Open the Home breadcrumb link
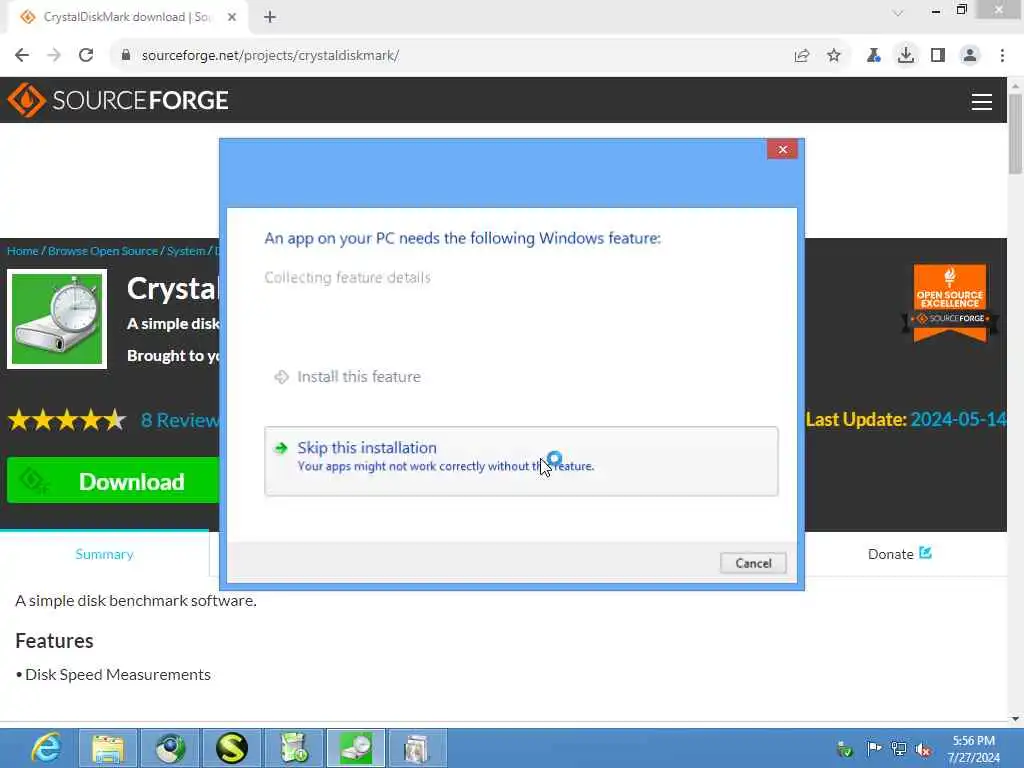 click(x=23, y=251)
